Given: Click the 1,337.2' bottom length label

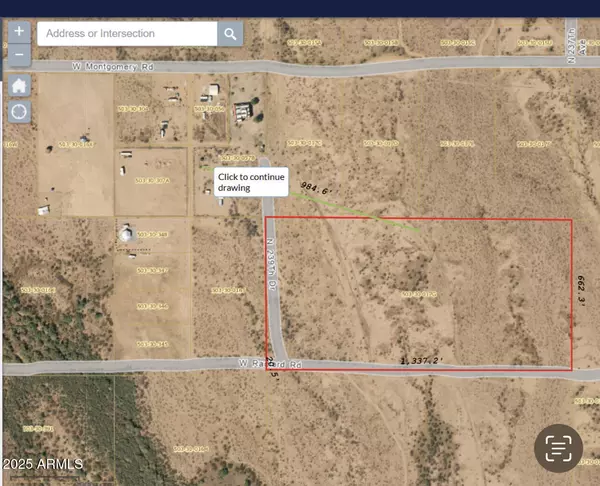Looking at the screenshot, I should point(422,361).
